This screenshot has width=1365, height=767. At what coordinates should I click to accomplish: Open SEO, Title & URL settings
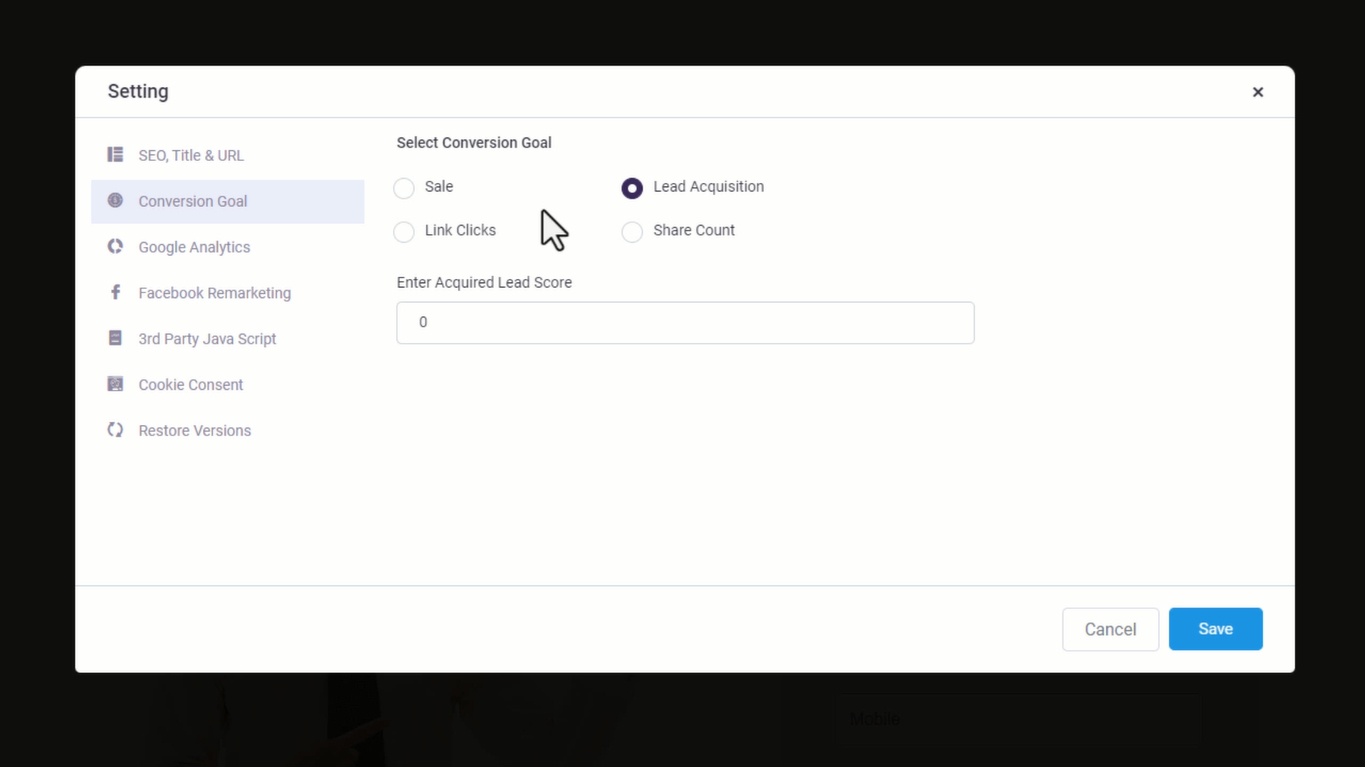point(228,156)
